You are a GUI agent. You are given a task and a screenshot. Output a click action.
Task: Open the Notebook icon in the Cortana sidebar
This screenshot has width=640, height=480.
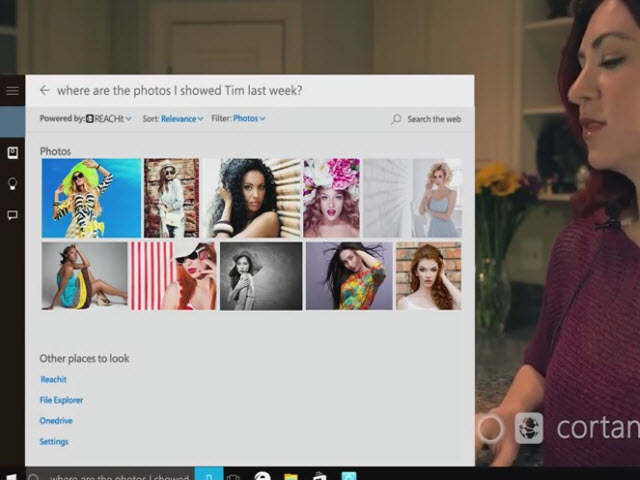coord(12,153)
